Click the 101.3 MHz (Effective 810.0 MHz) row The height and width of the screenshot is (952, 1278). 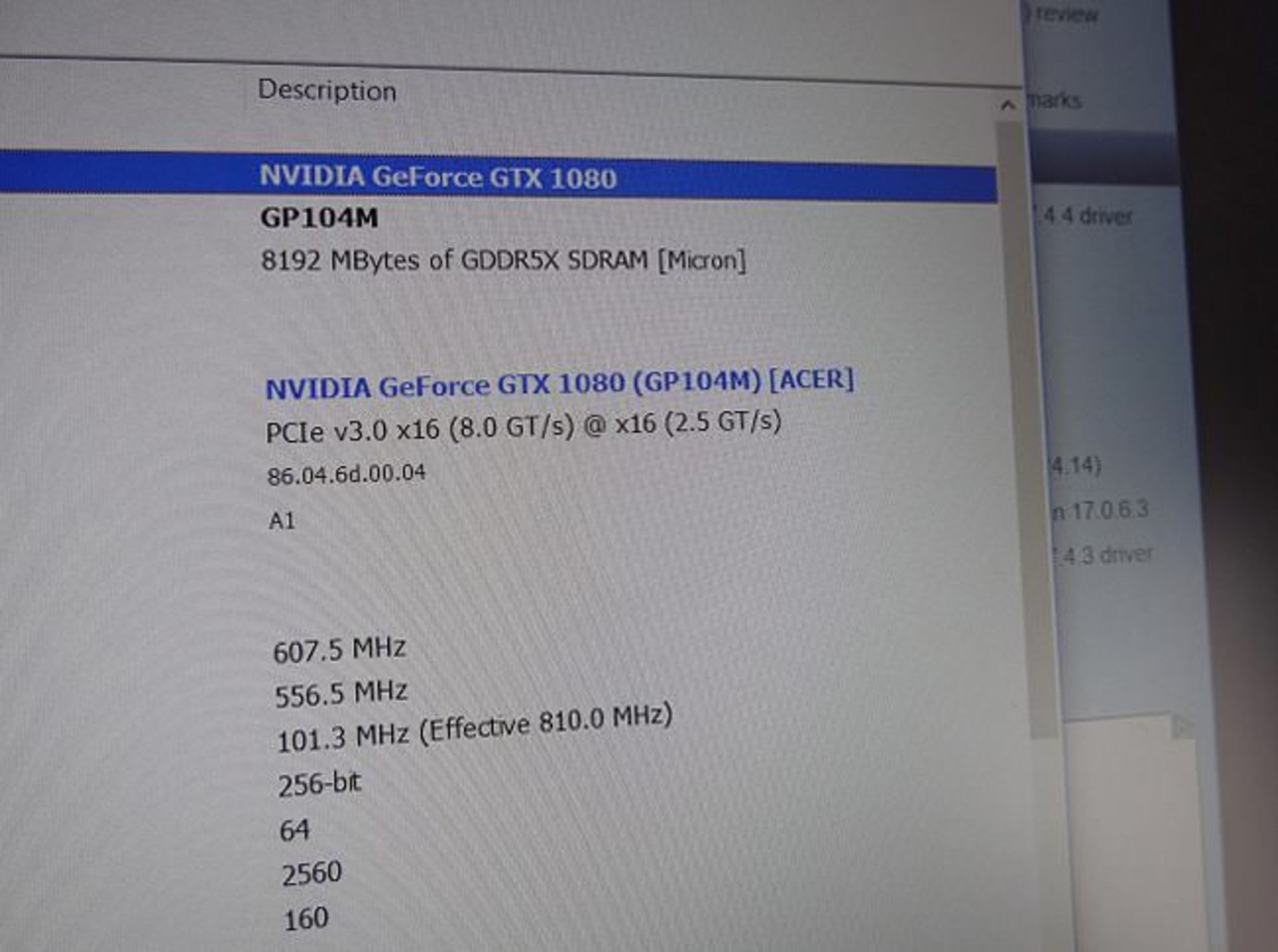pyautogui.click(x=475, y=727)
